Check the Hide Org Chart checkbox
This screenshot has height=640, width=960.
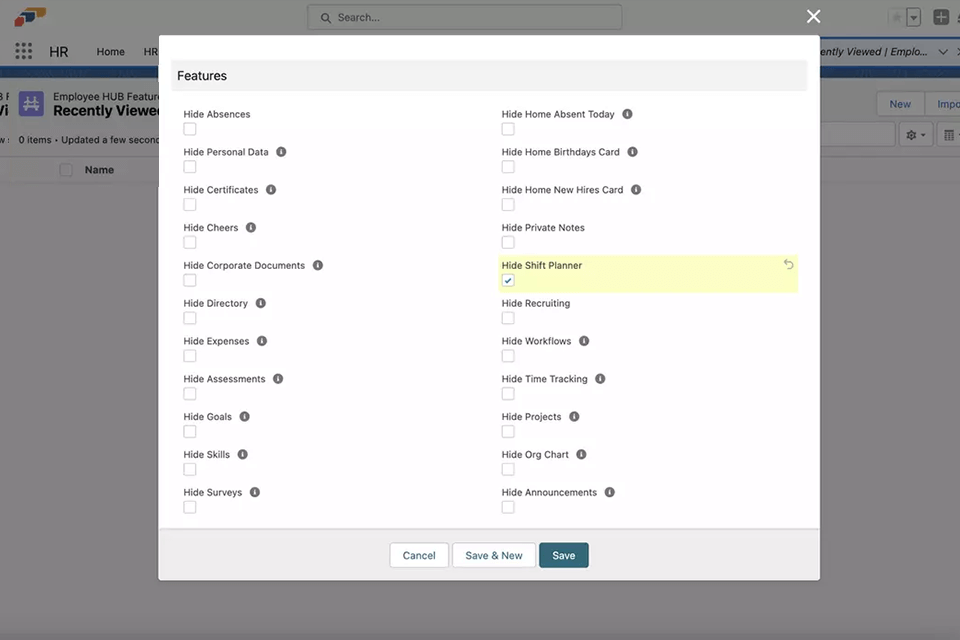(x=508, y=470)
